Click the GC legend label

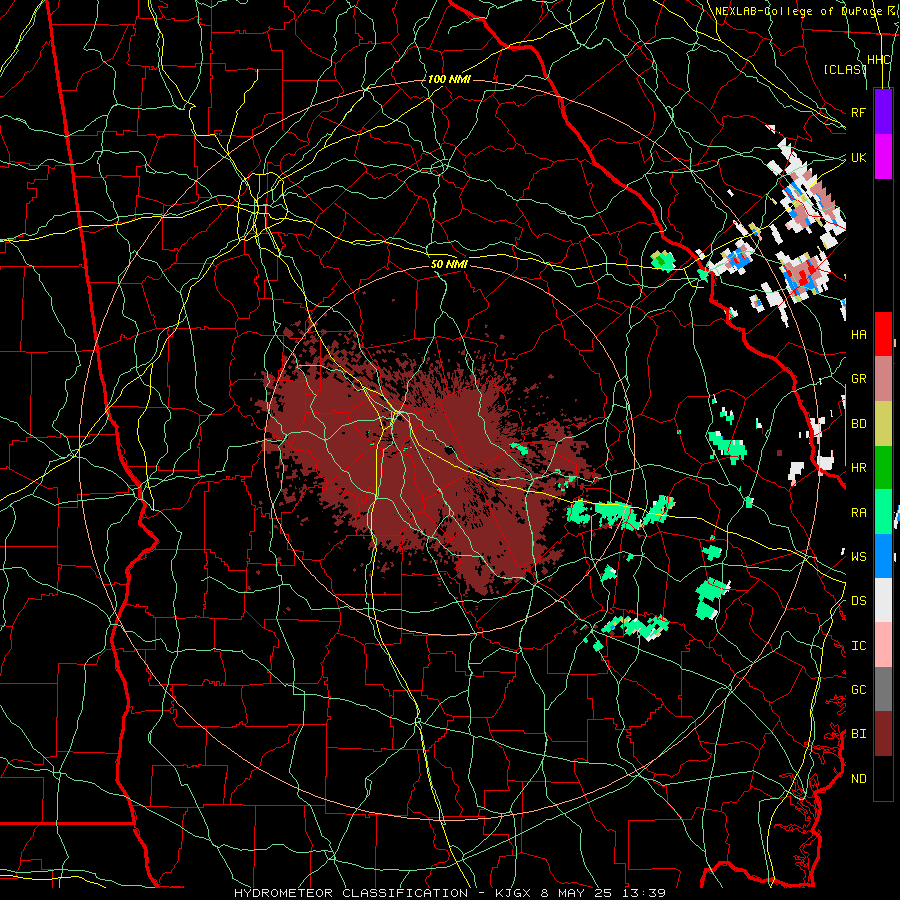(858, 690)
